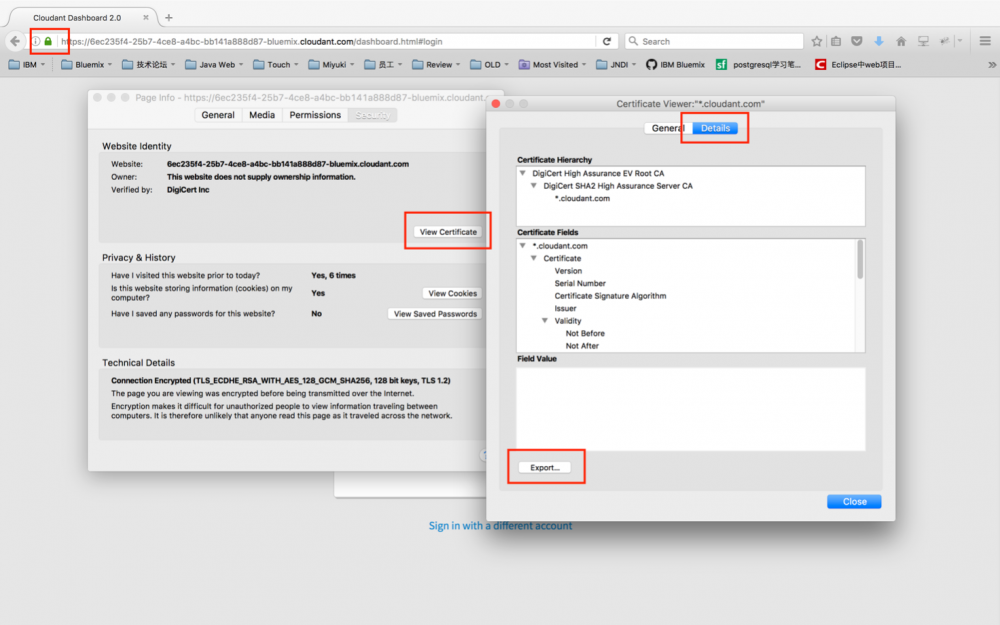Image resolution: width=1000 pixels, height=625 pixels.
Task: Open the Java Web bookmarks folder
Action: [214, 64]
